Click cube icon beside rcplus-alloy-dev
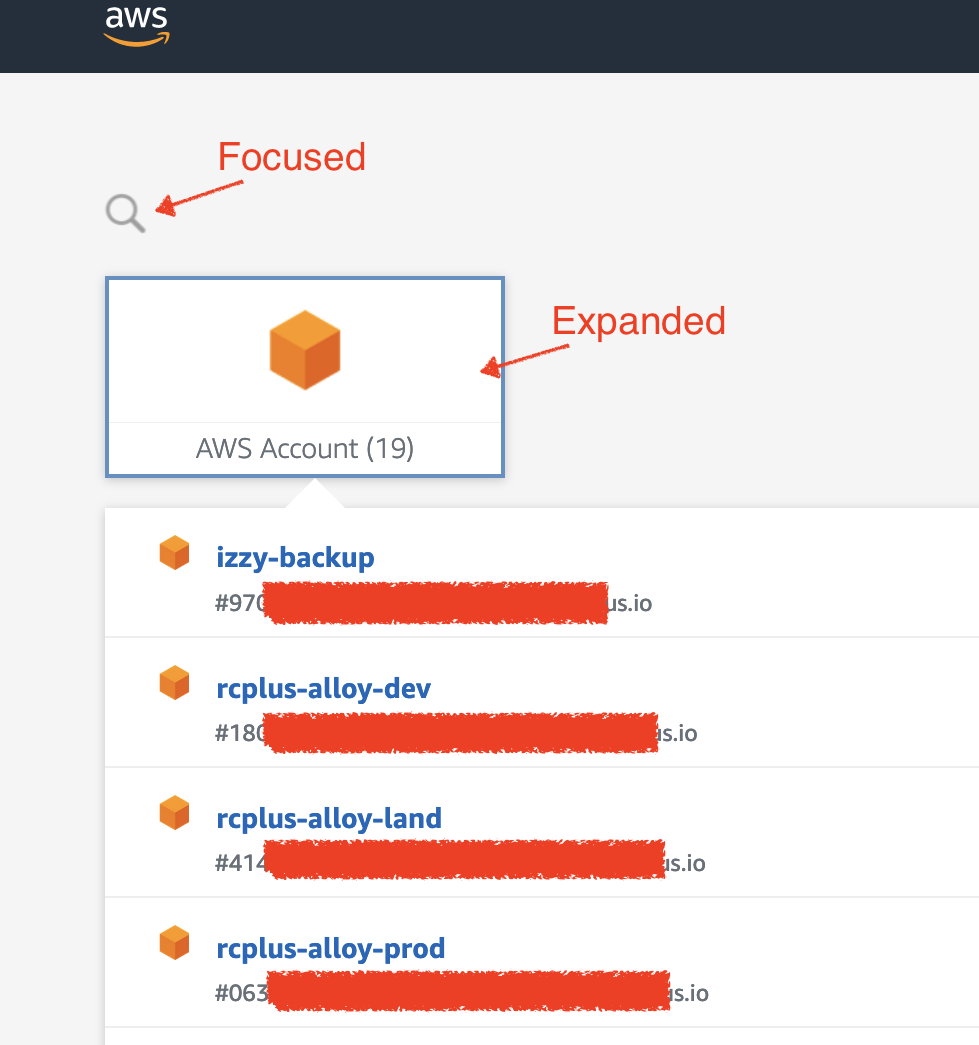979x1045 pixels. click(x=175, y=682)
